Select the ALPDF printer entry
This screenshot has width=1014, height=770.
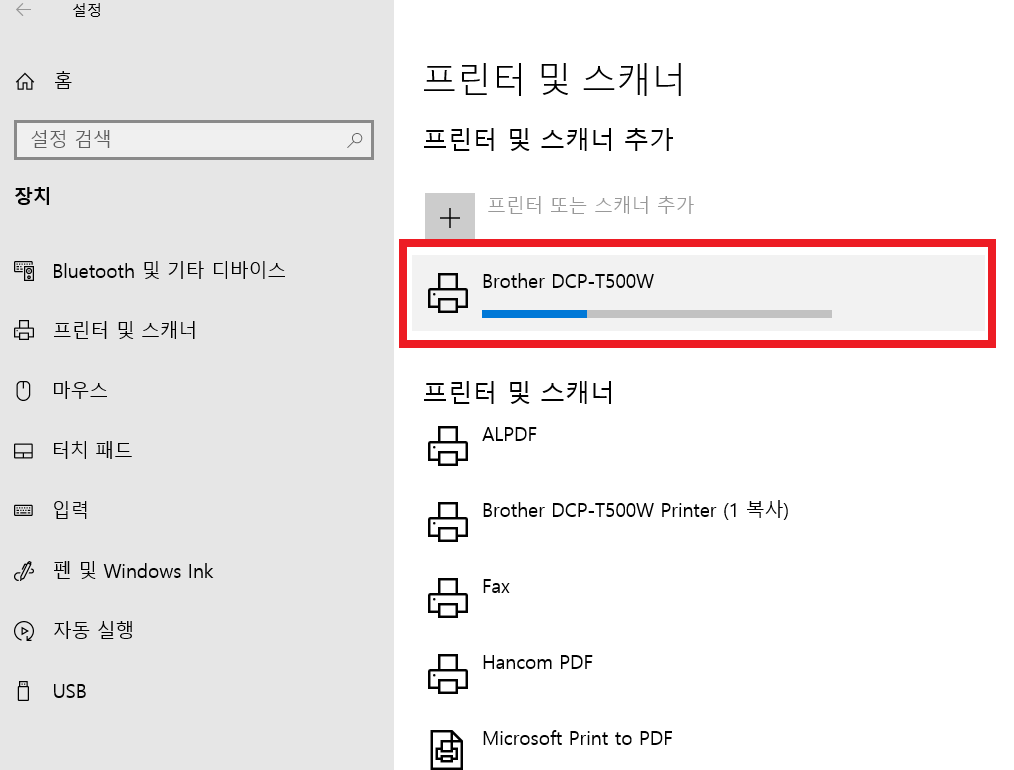tap(510, 434)
